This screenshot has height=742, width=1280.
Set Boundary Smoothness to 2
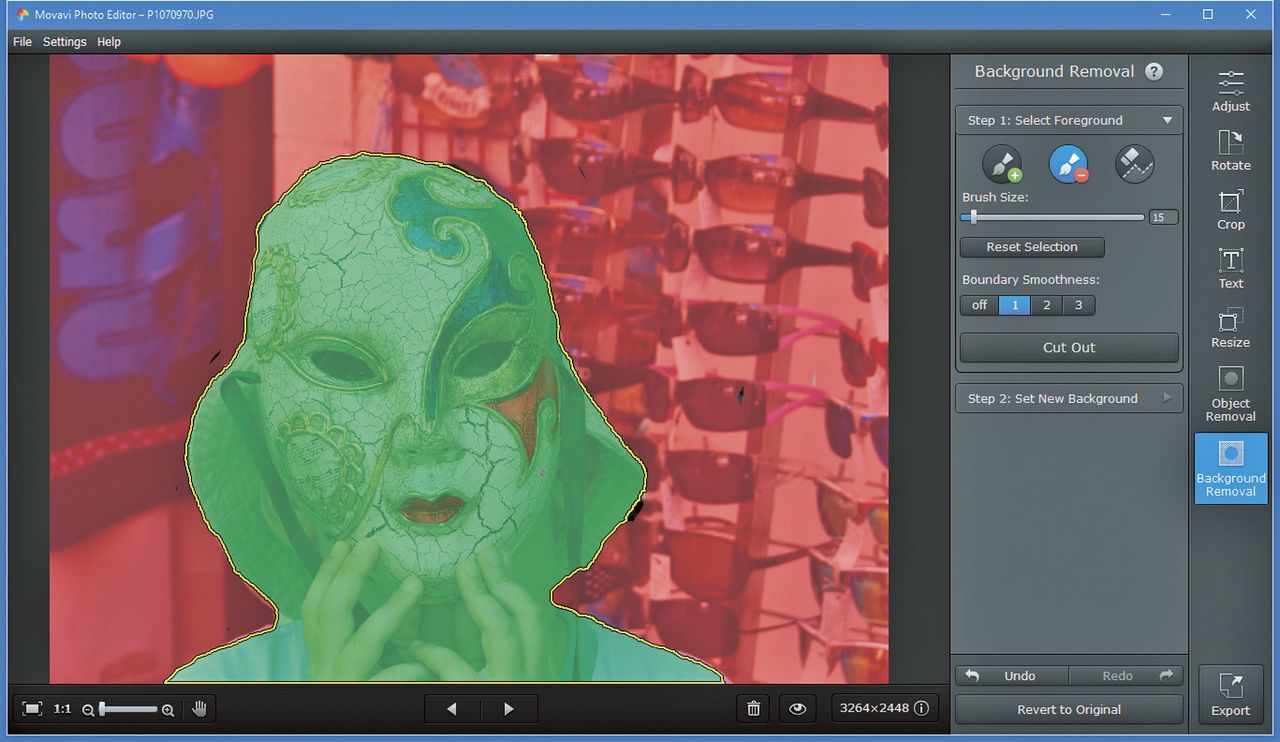click(x=1047, y=305)
